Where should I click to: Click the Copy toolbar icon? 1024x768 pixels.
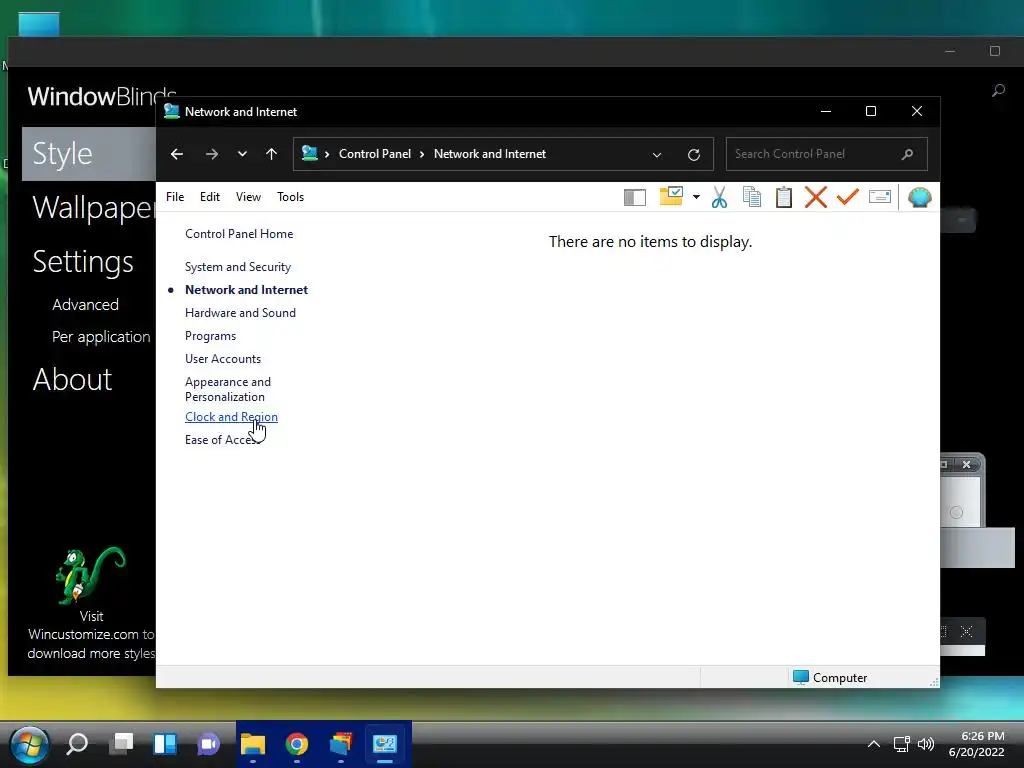pos(752,197)
